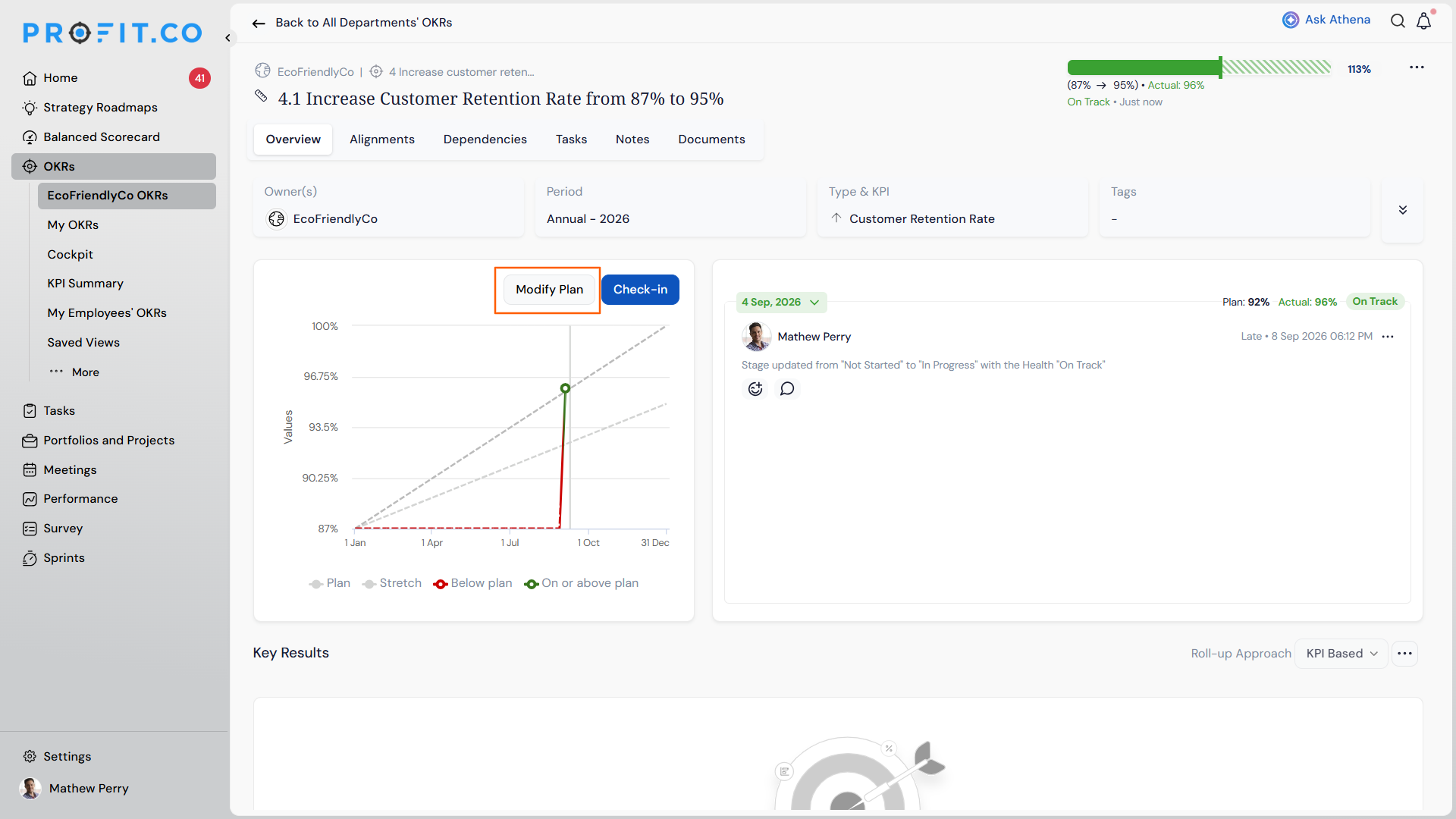The width and height of the screenshot is (1456, 819).
Task: Click the EcoFriendlyCo owner avatar icon
Action: click(277, 219)
